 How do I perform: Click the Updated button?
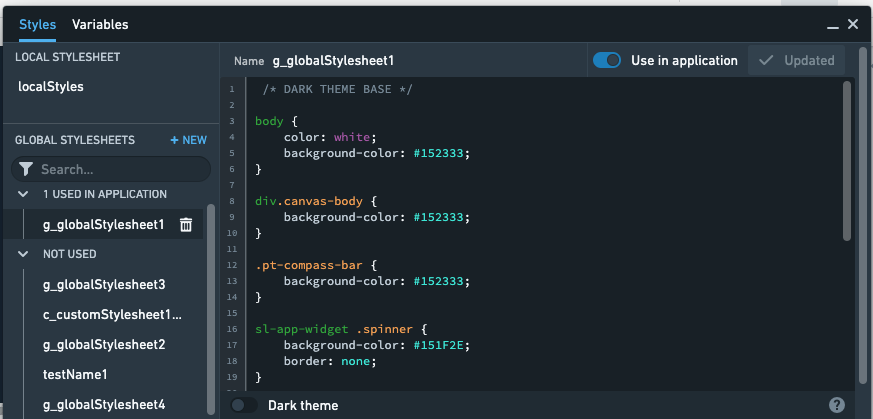pyautogui.click(x=797, y=60)
